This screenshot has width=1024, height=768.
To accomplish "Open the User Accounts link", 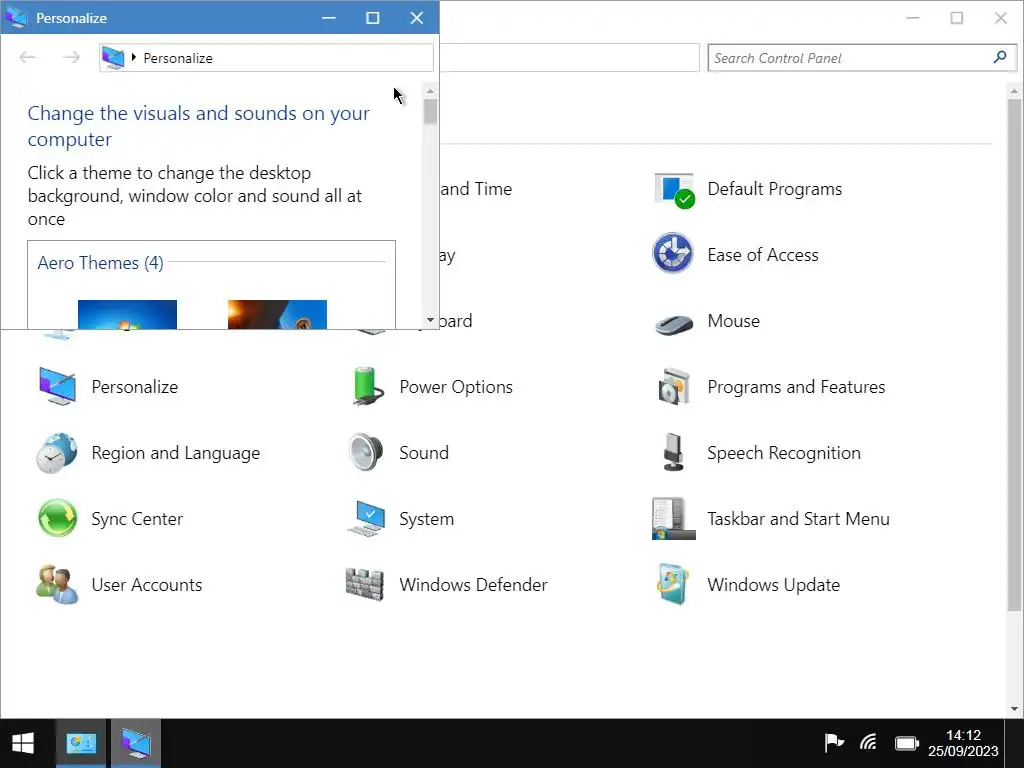I will [147, 584].
